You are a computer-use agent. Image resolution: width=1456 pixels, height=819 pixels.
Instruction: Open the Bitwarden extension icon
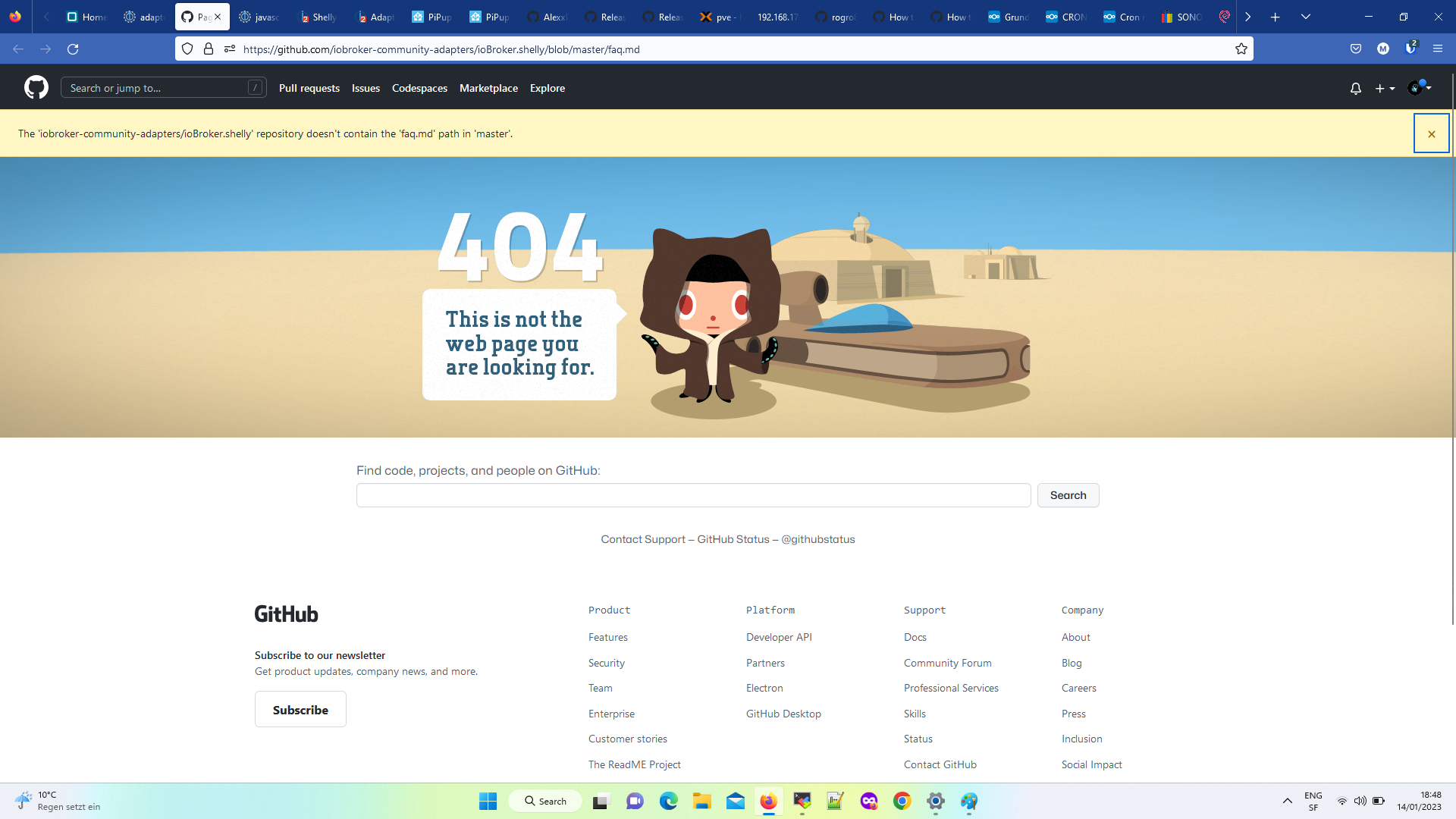coord(1410,49)
